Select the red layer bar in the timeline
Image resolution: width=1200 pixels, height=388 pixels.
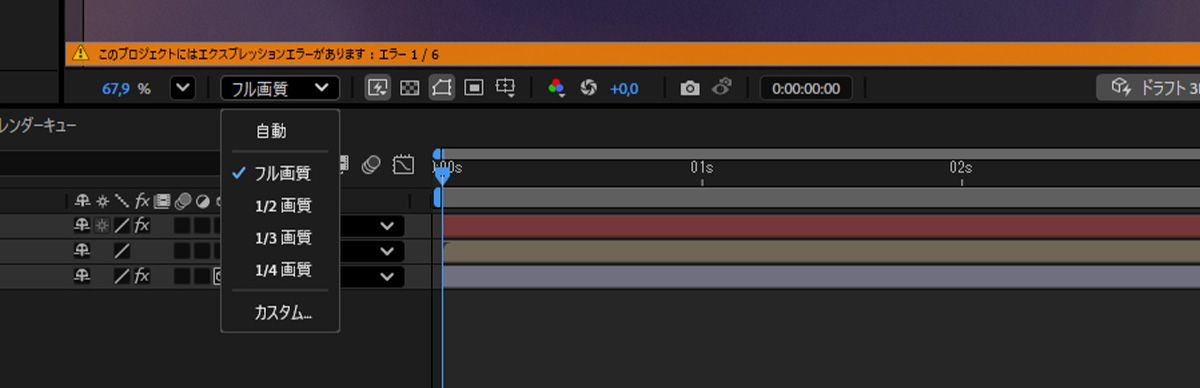820,226
